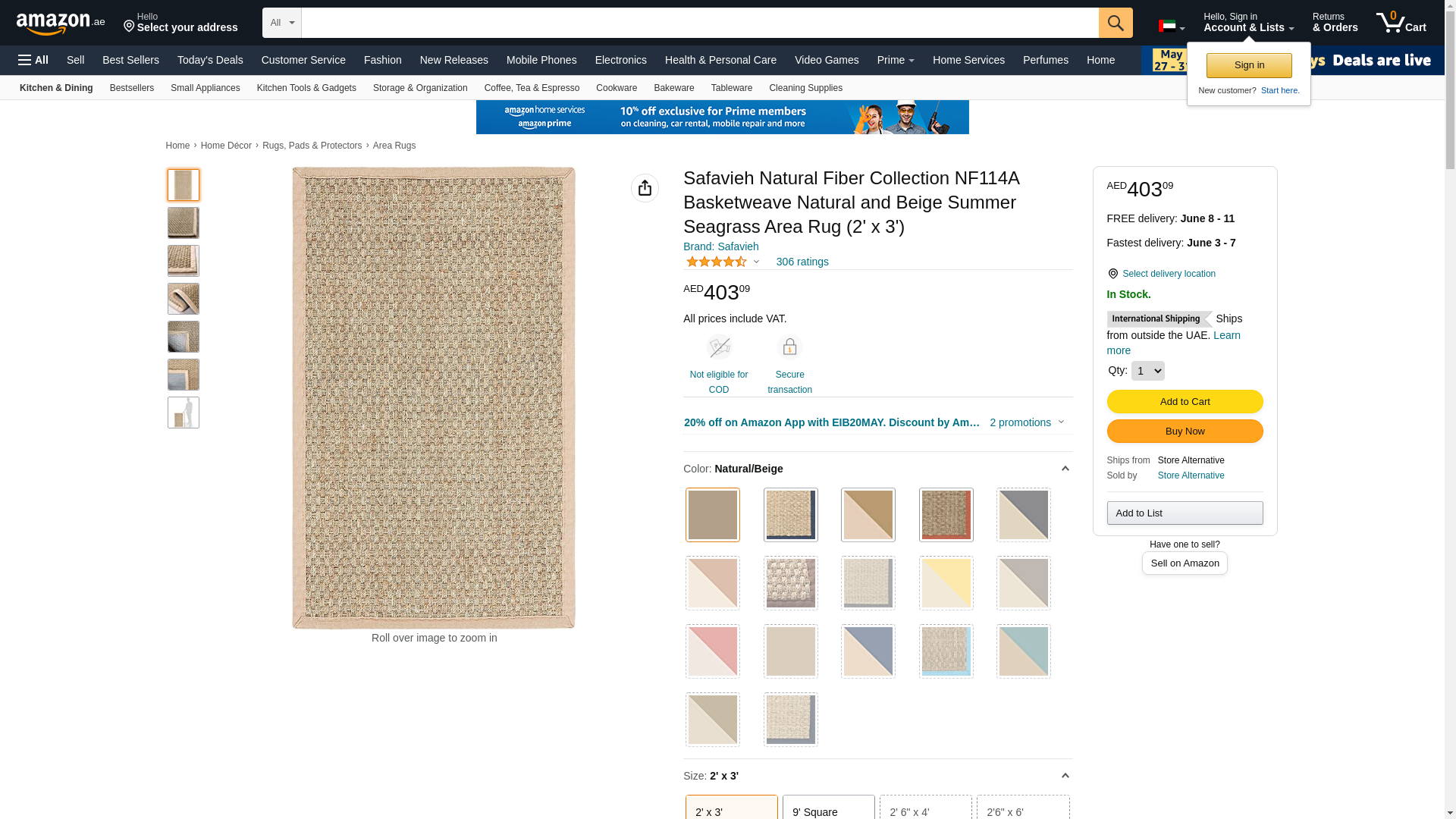Viewport: 1456px width, 819px height.
Task: Click the Add to Cart button
Action: (1185, 401)
